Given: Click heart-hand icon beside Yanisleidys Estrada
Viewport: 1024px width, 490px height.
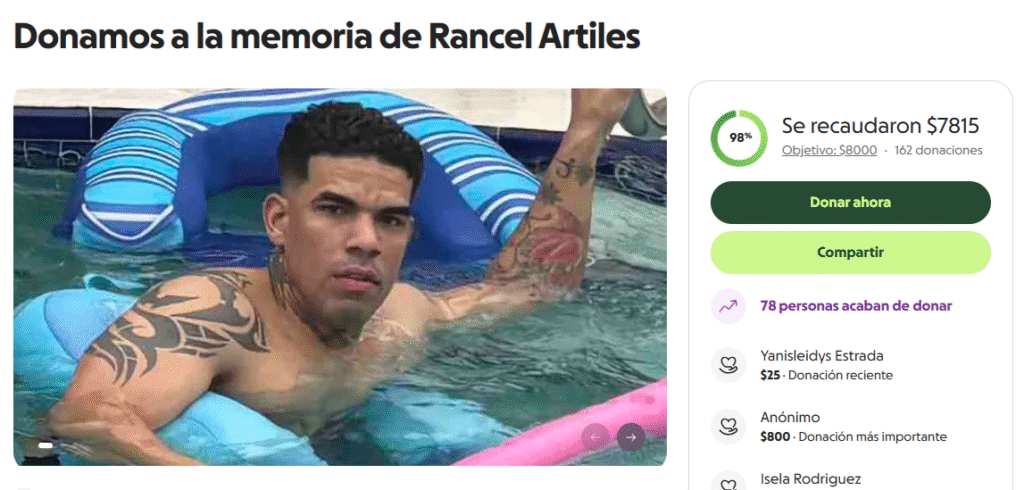Looking at the screenshot, I should tap(728, 365).
